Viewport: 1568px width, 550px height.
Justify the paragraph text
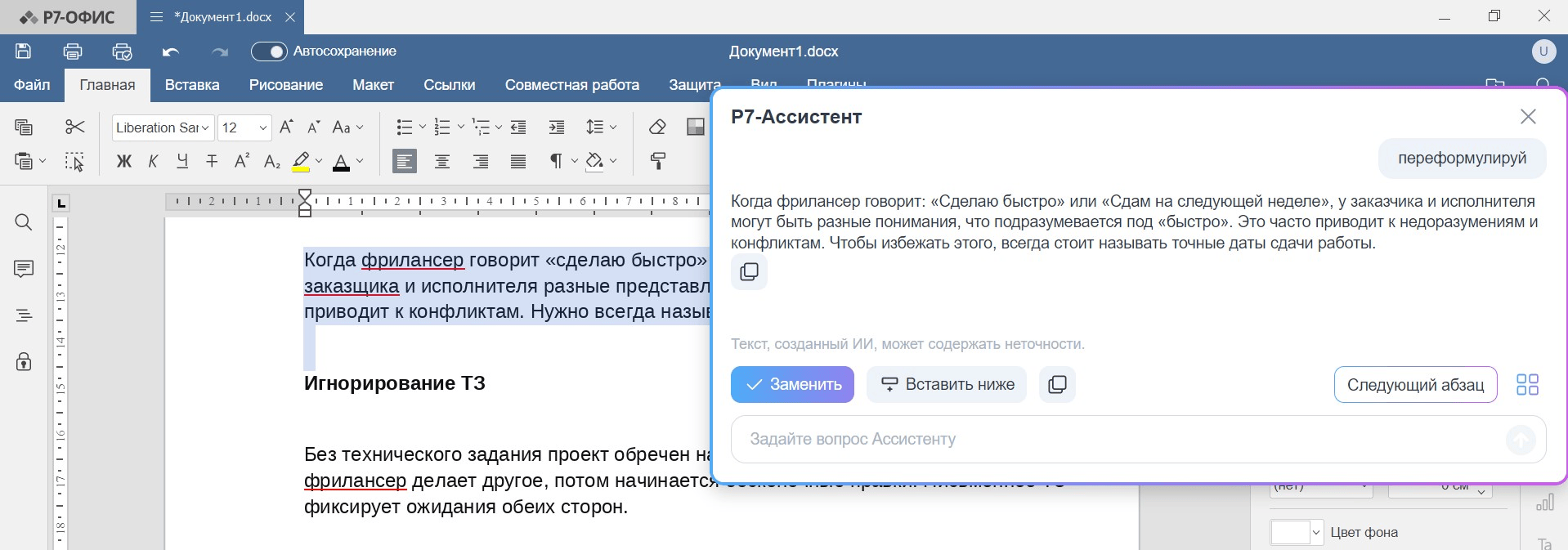point(518,161)
